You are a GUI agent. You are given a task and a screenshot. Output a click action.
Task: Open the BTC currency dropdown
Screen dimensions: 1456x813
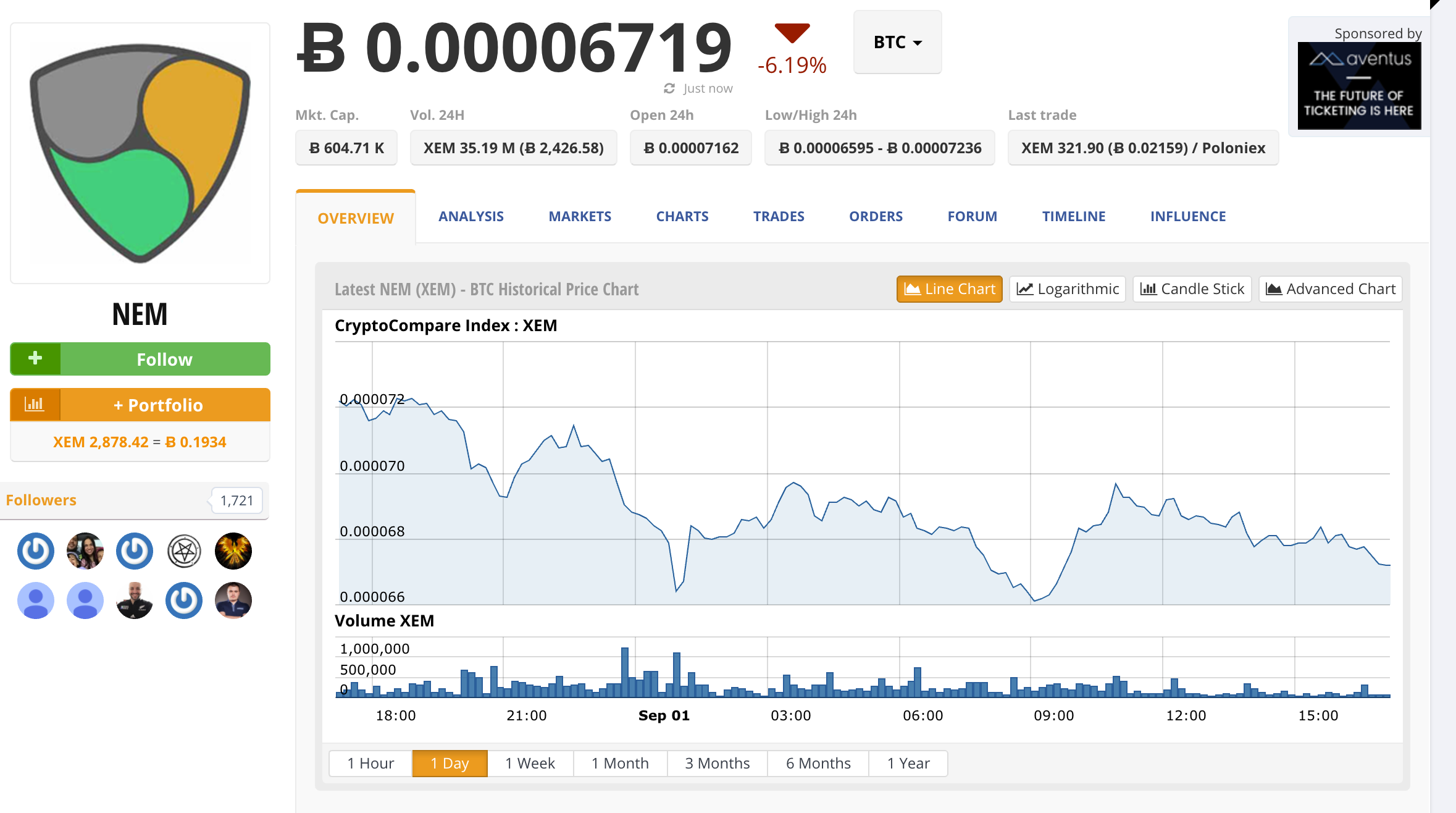898,42
